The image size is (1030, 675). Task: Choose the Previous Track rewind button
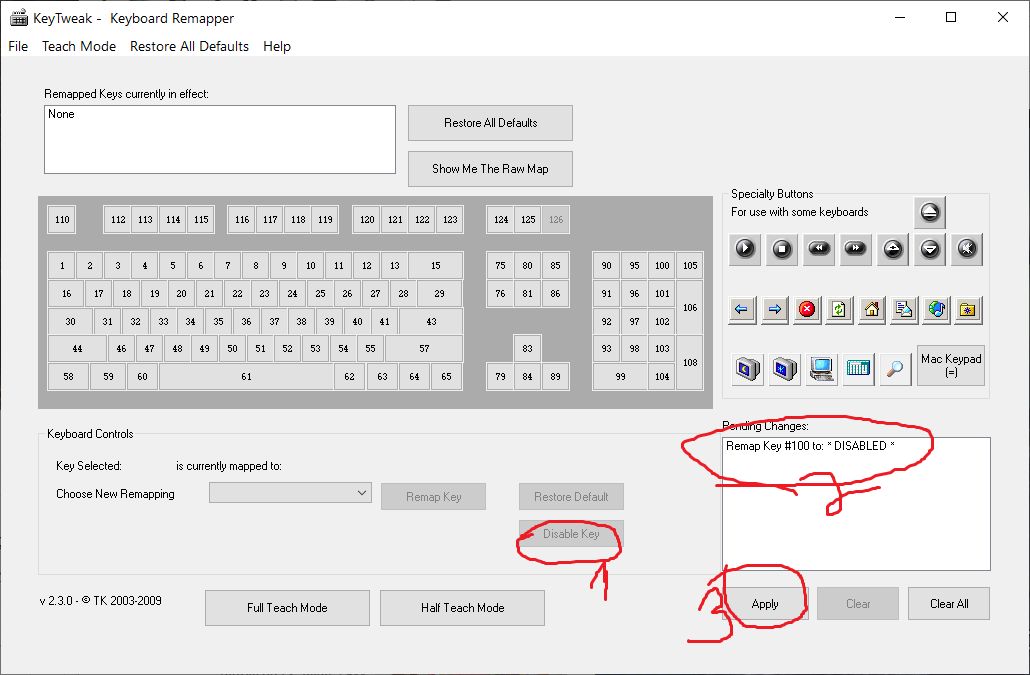[x=818, y=249]
